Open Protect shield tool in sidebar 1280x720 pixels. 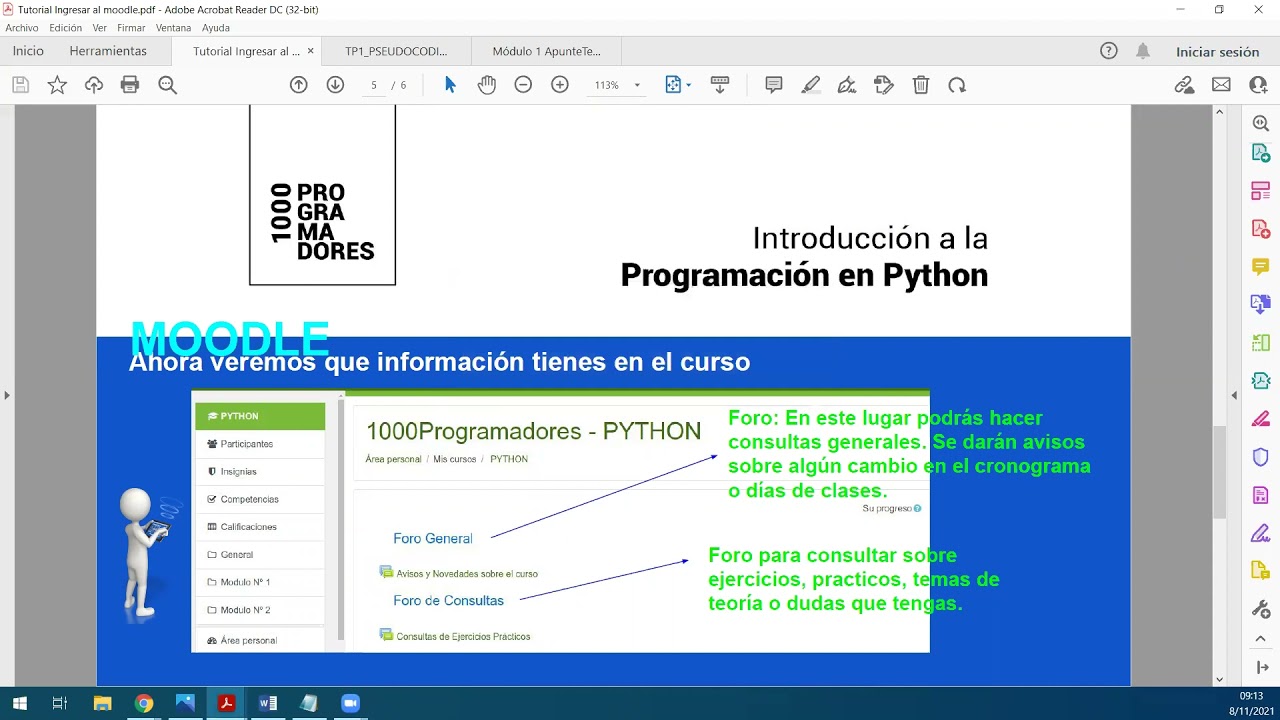[x=1261, y=456]
